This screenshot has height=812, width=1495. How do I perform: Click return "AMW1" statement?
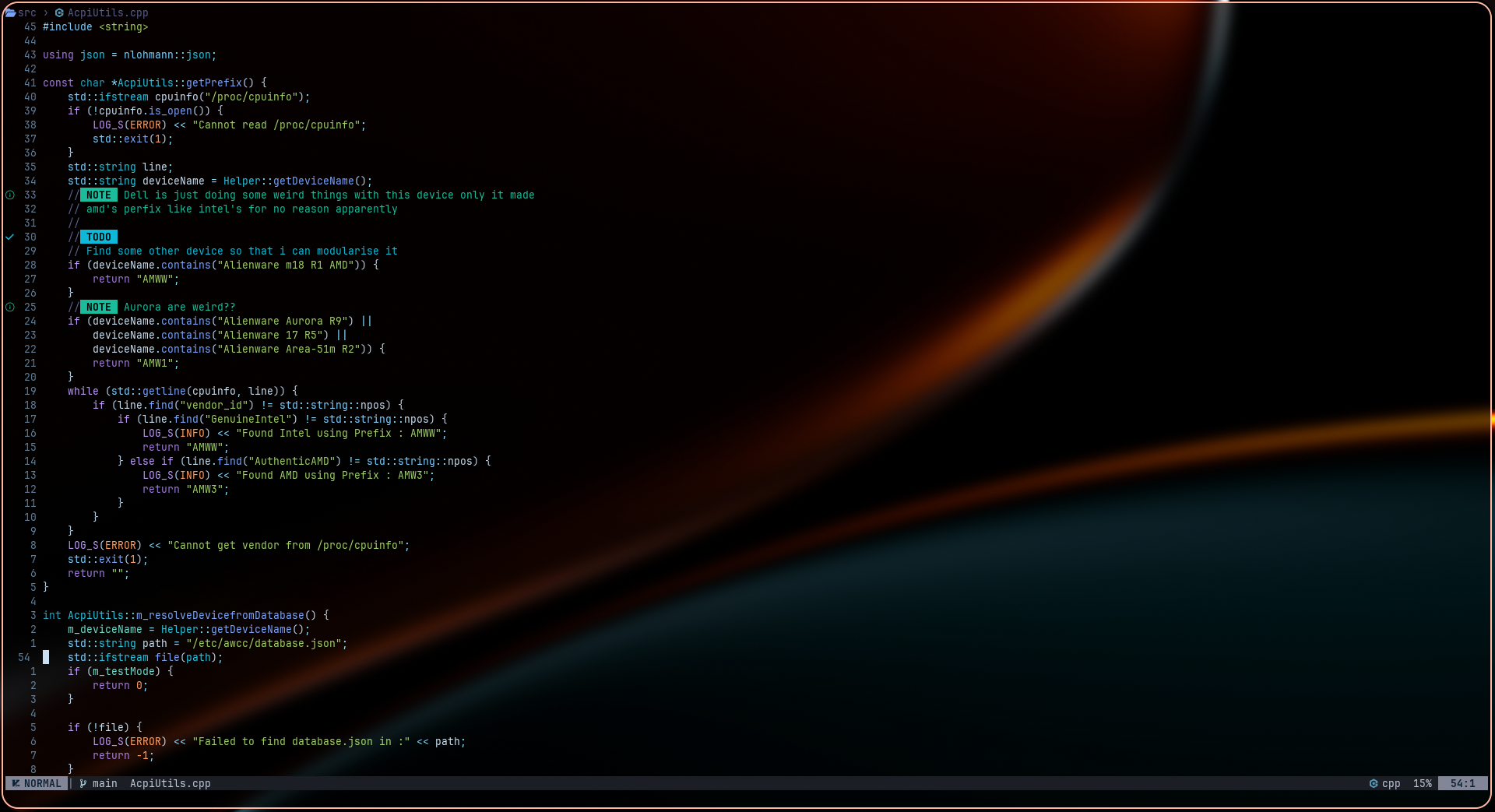point(136,364)
